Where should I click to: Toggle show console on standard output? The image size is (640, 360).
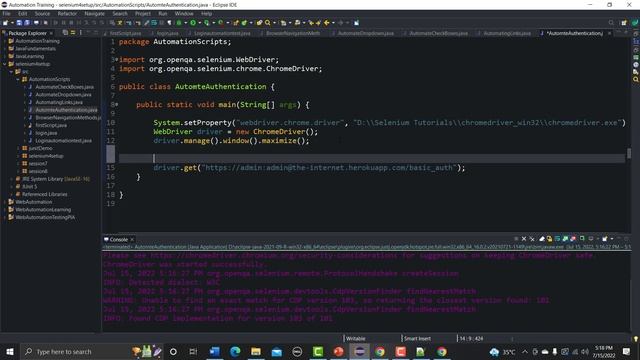click(565, 239)
